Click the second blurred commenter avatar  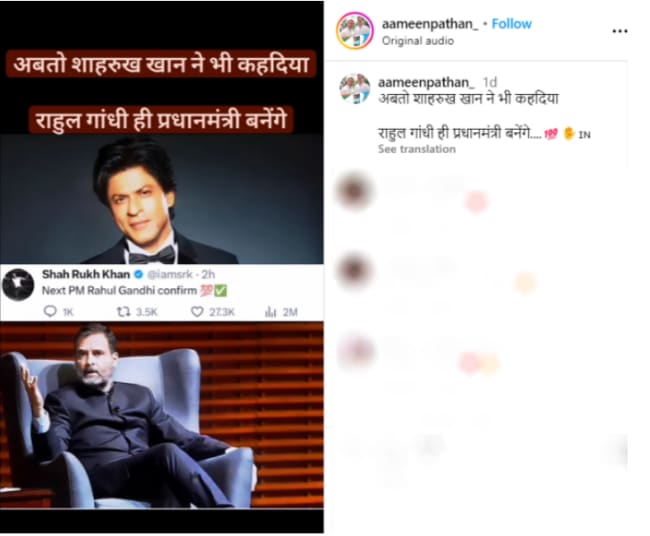click(354, 272)
